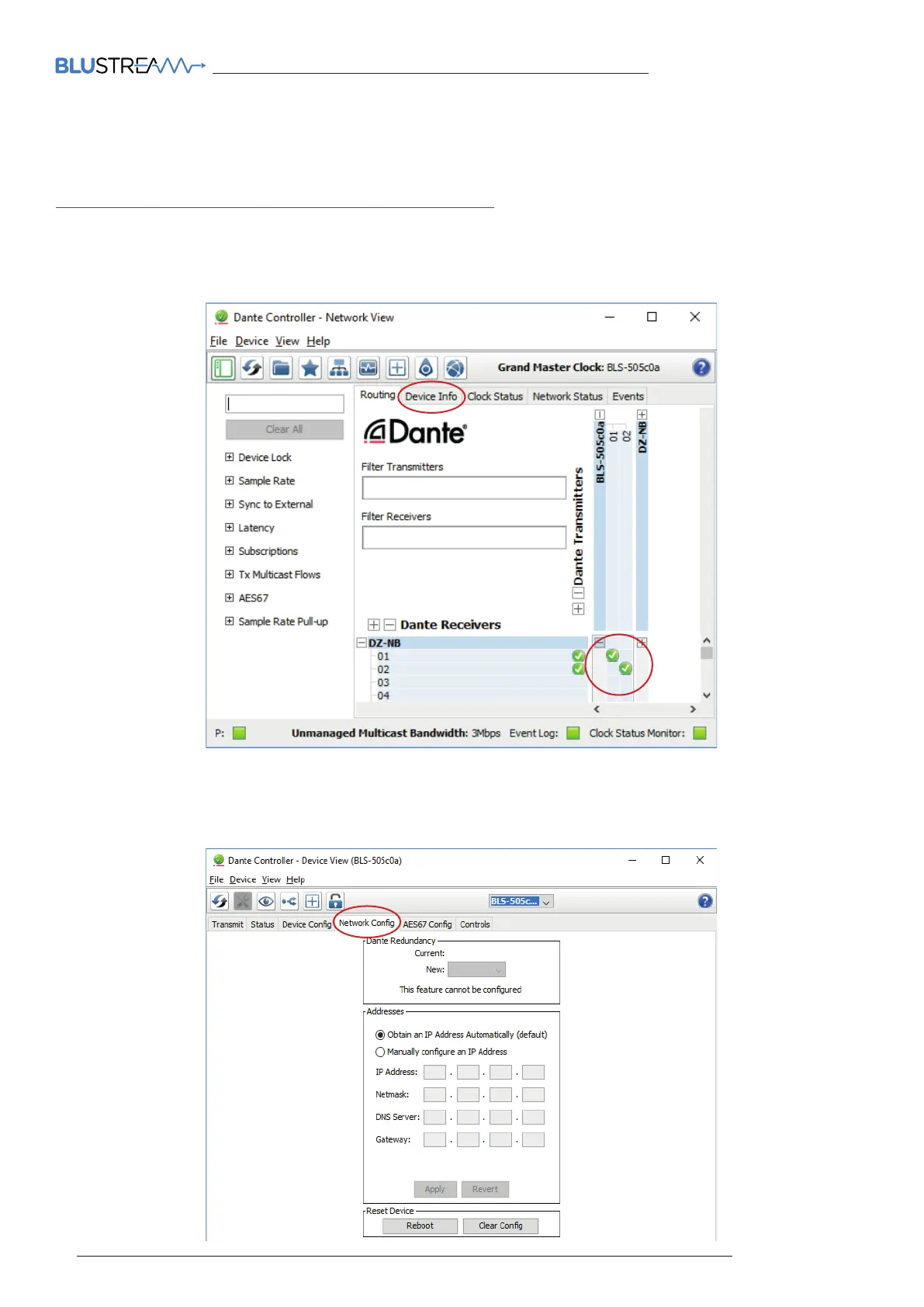Click in the Filter Transmitters field

464,488
